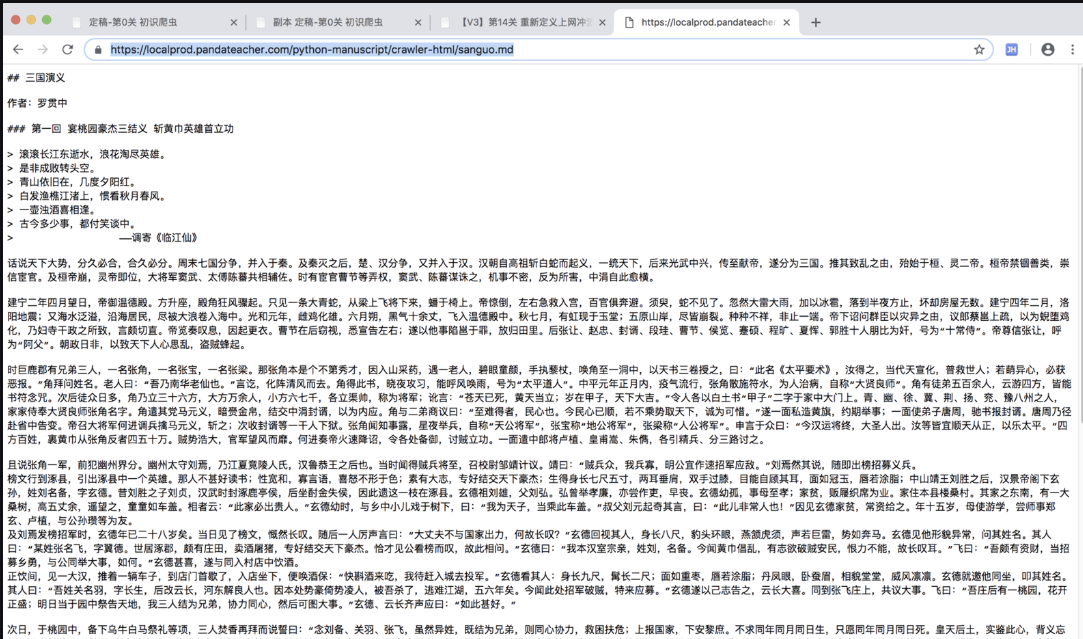Close the 【V3】第14关 tab
The width and height of the screenshot is (1083, 639).
[602, 22]
